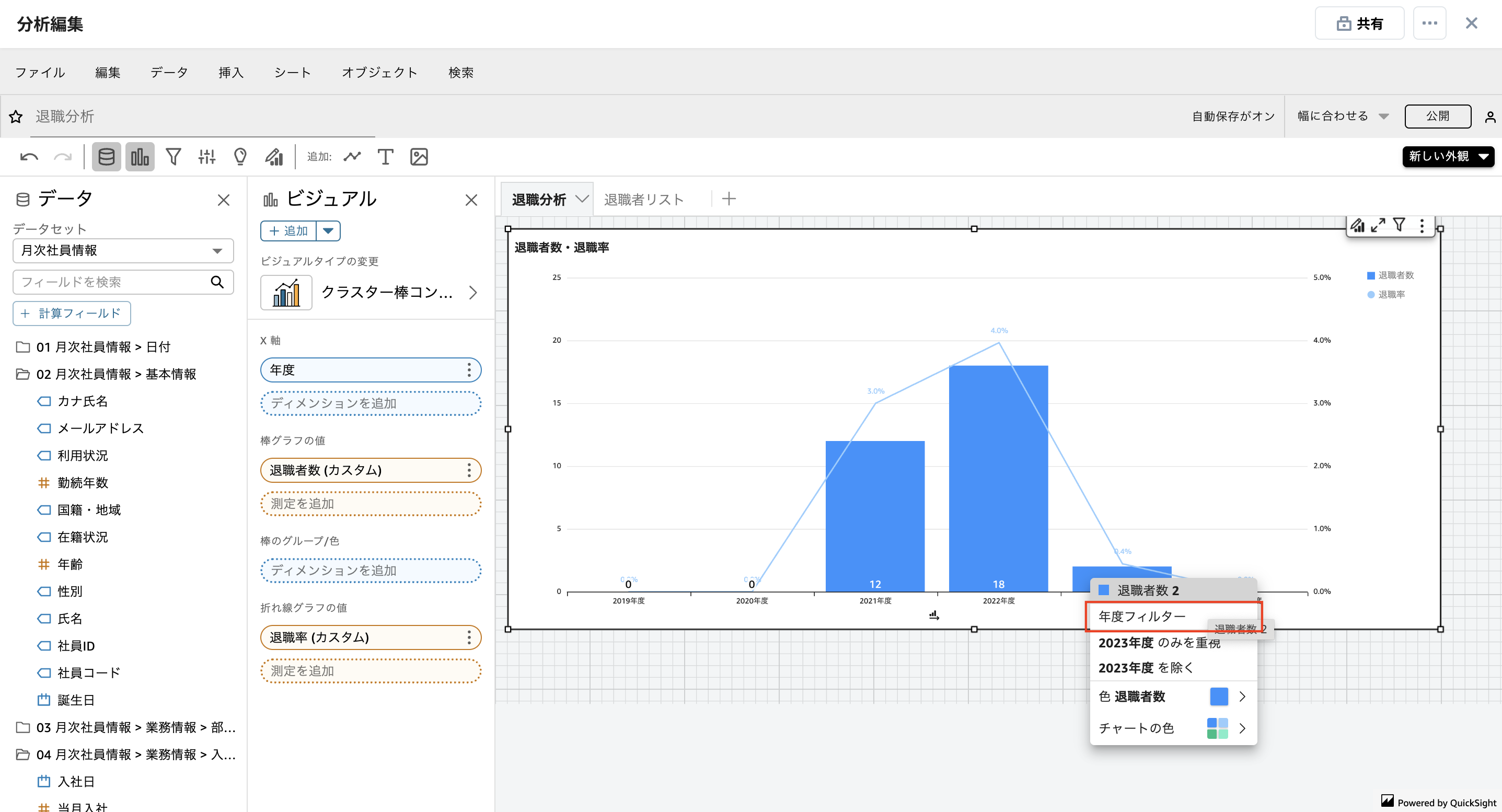Toggle the Visual panel bar-chart icon
Viewport: 1502px width, 812px height.
(x=140, y=157)
